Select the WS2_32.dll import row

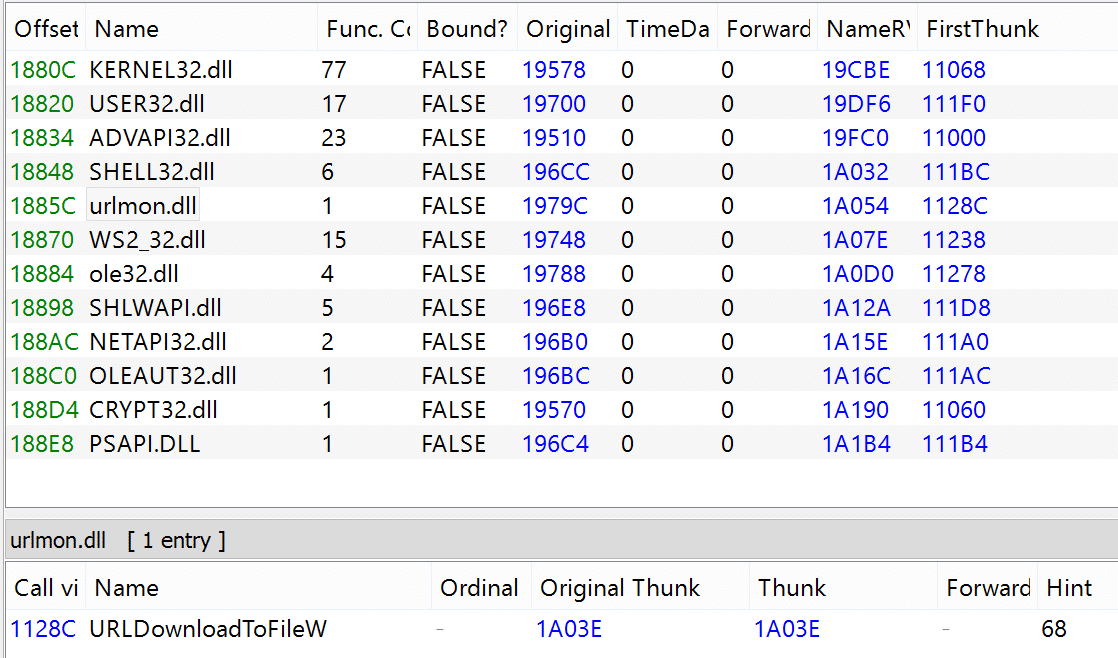(x=563, y=240)
